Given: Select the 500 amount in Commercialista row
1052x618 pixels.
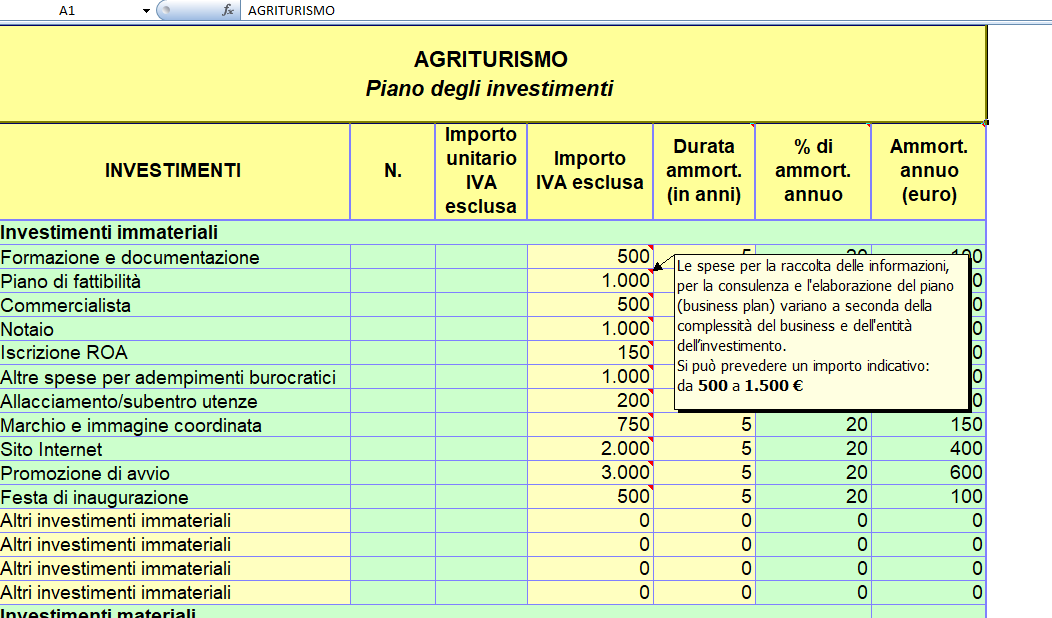Looking at the screenshot, I should [590, 305].
